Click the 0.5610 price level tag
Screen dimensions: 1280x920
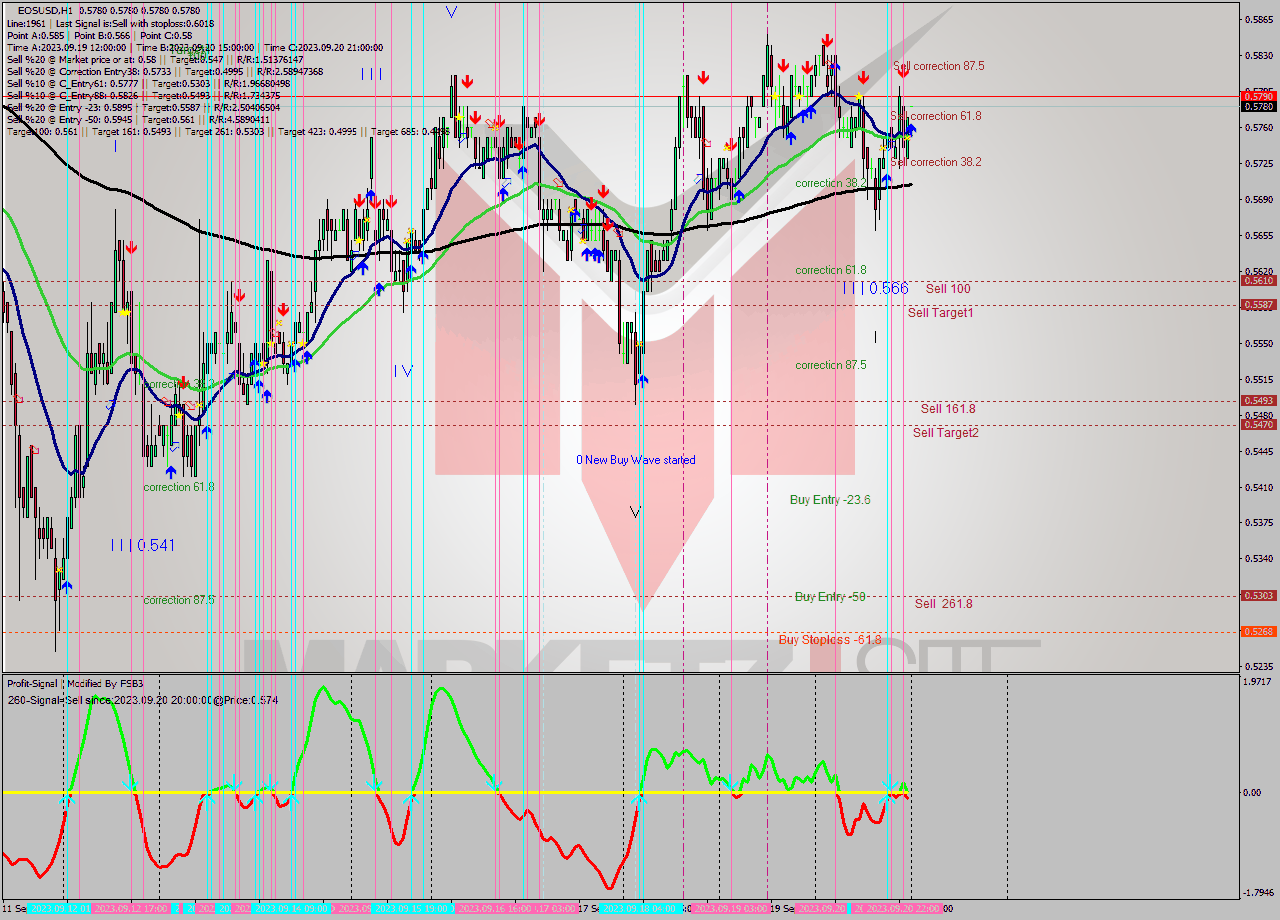click(1258, 281)
